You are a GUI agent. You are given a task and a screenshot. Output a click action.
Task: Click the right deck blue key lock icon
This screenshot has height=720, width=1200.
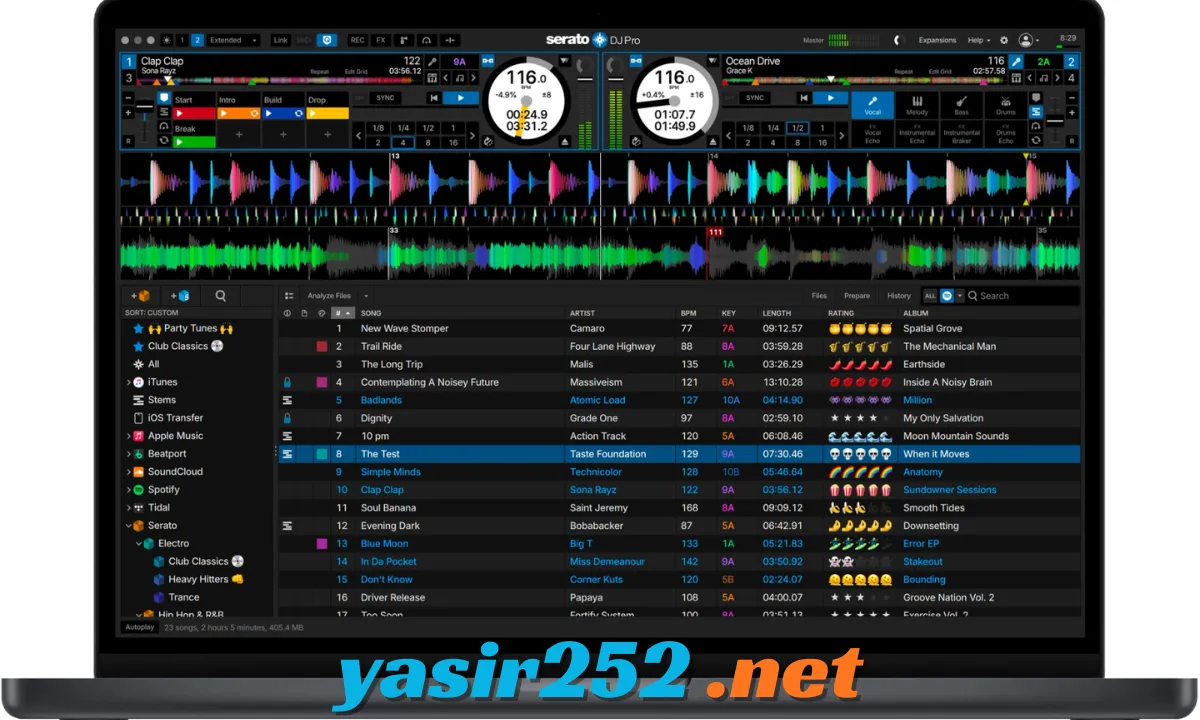coord(1016,62)
